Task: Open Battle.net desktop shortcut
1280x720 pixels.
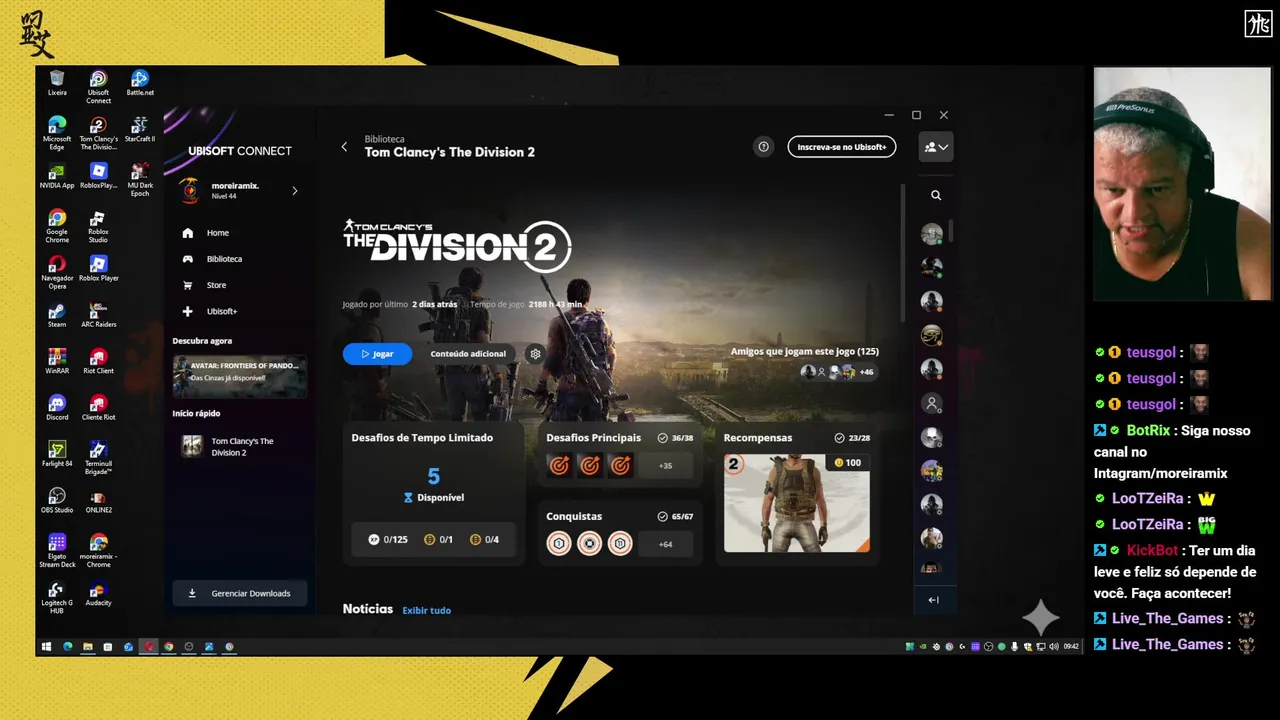Action: (x=140, y=83)
